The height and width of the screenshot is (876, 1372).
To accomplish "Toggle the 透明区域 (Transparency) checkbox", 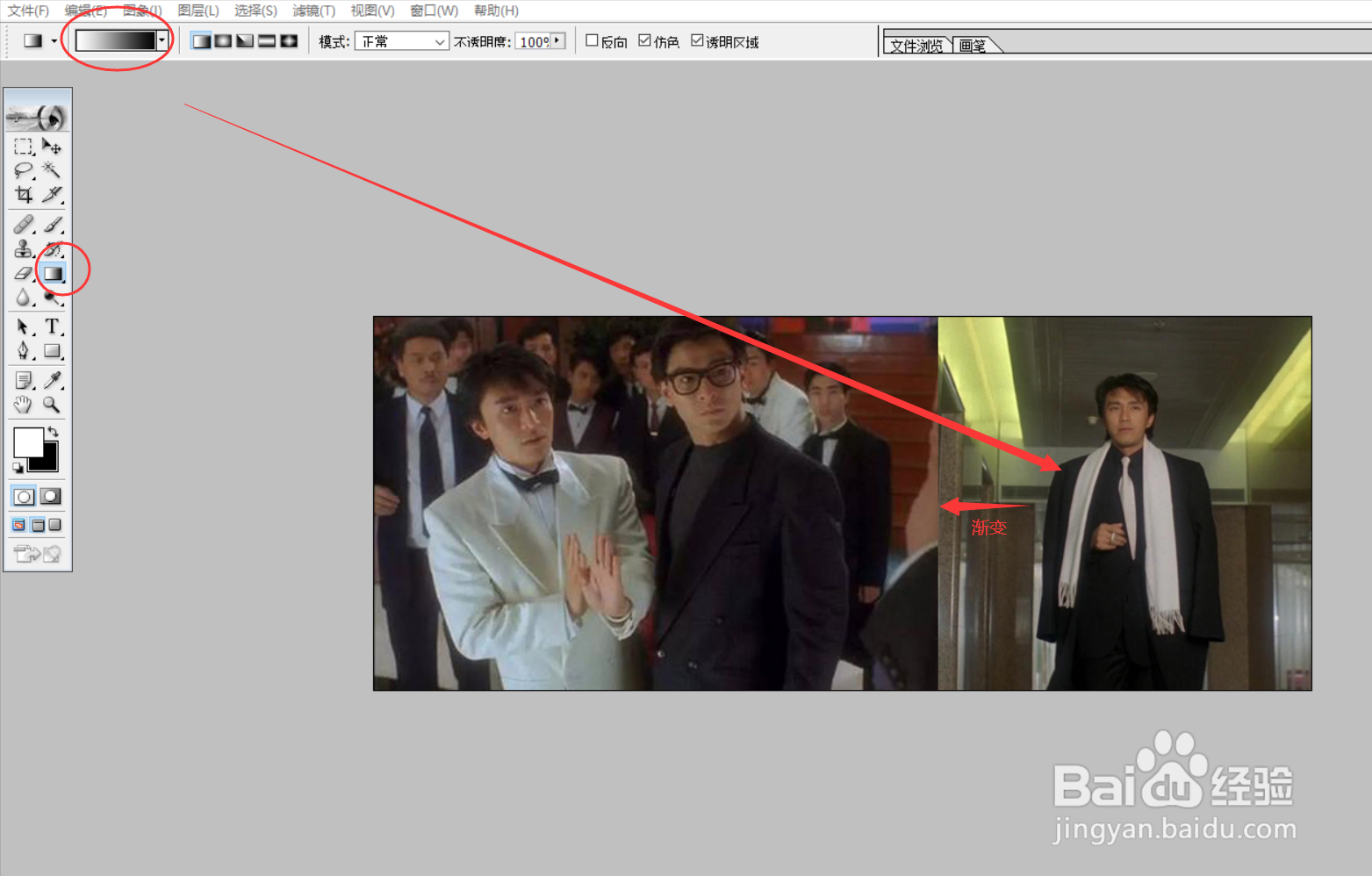I will click(x=697, y=40).
